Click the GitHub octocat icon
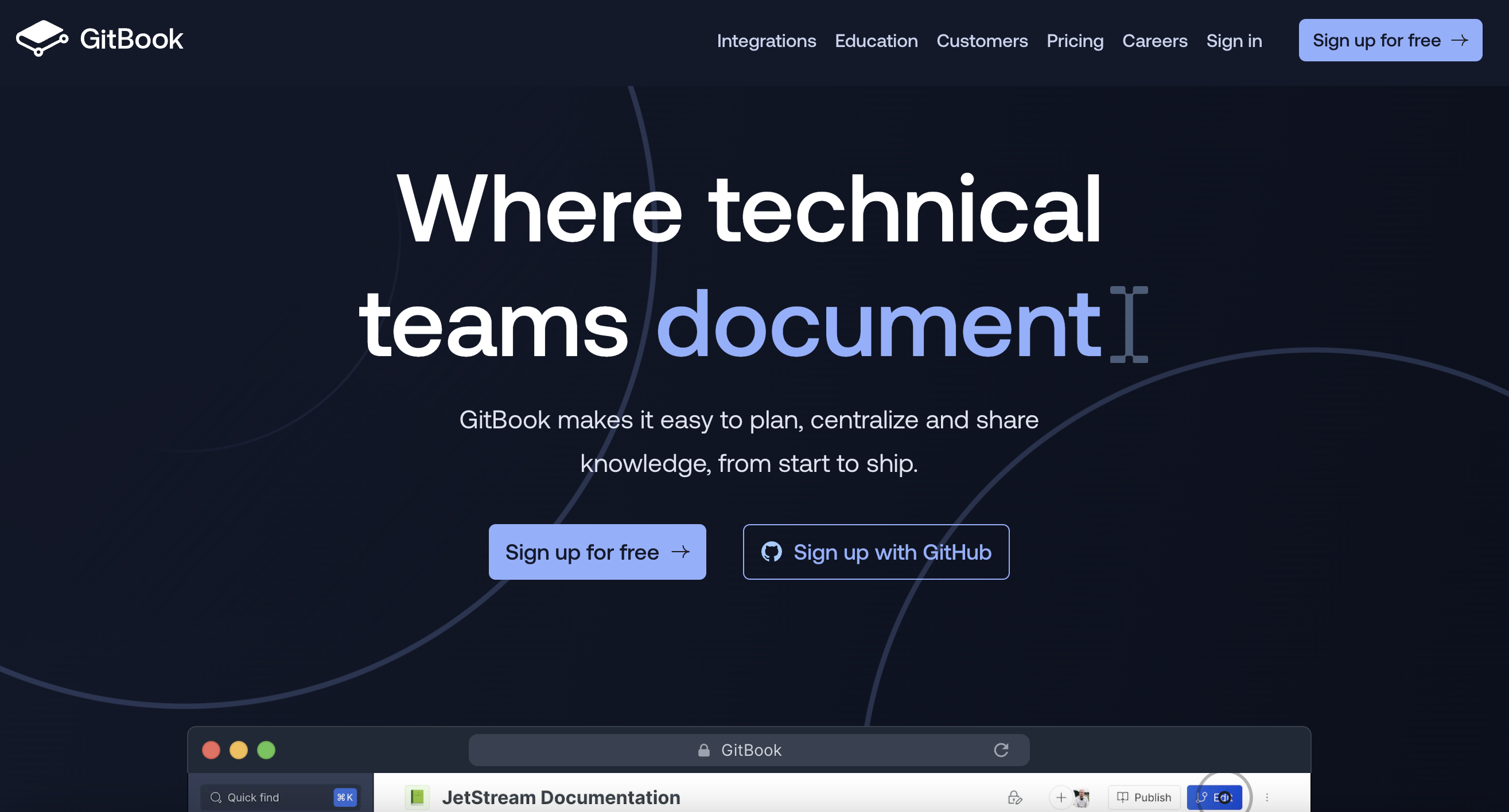Screen dimensions: 1509x812 [771, 552]
